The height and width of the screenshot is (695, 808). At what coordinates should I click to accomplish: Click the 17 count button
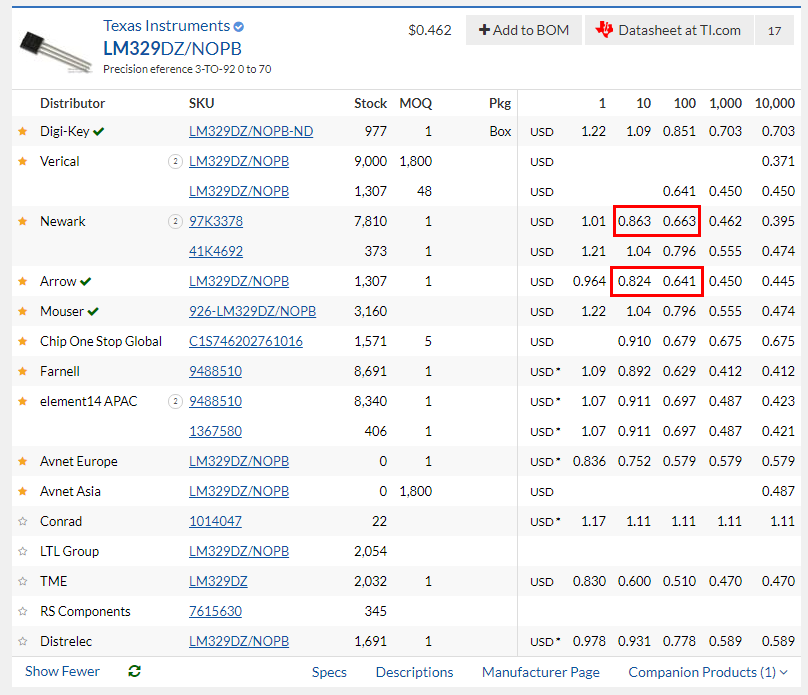[x=775, y=30]
